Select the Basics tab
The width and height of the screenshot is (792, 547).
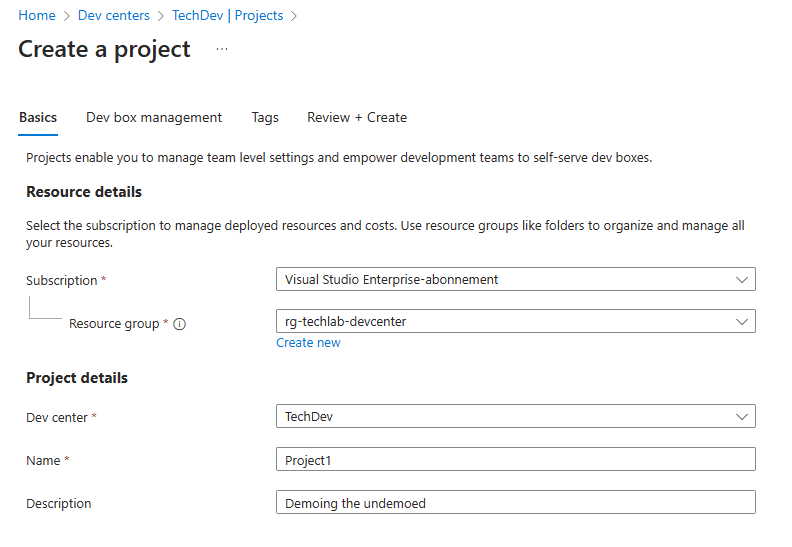click(x=38, y=117)
